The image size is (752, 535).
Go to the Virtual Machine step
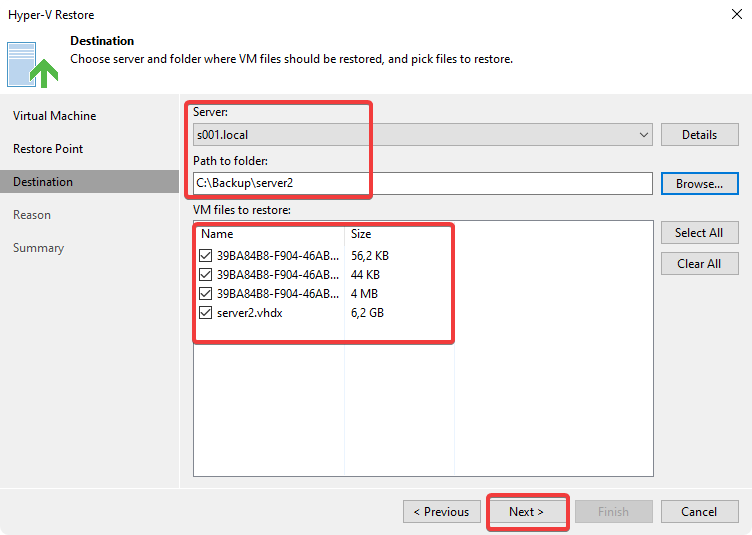[x=55, y=116]
